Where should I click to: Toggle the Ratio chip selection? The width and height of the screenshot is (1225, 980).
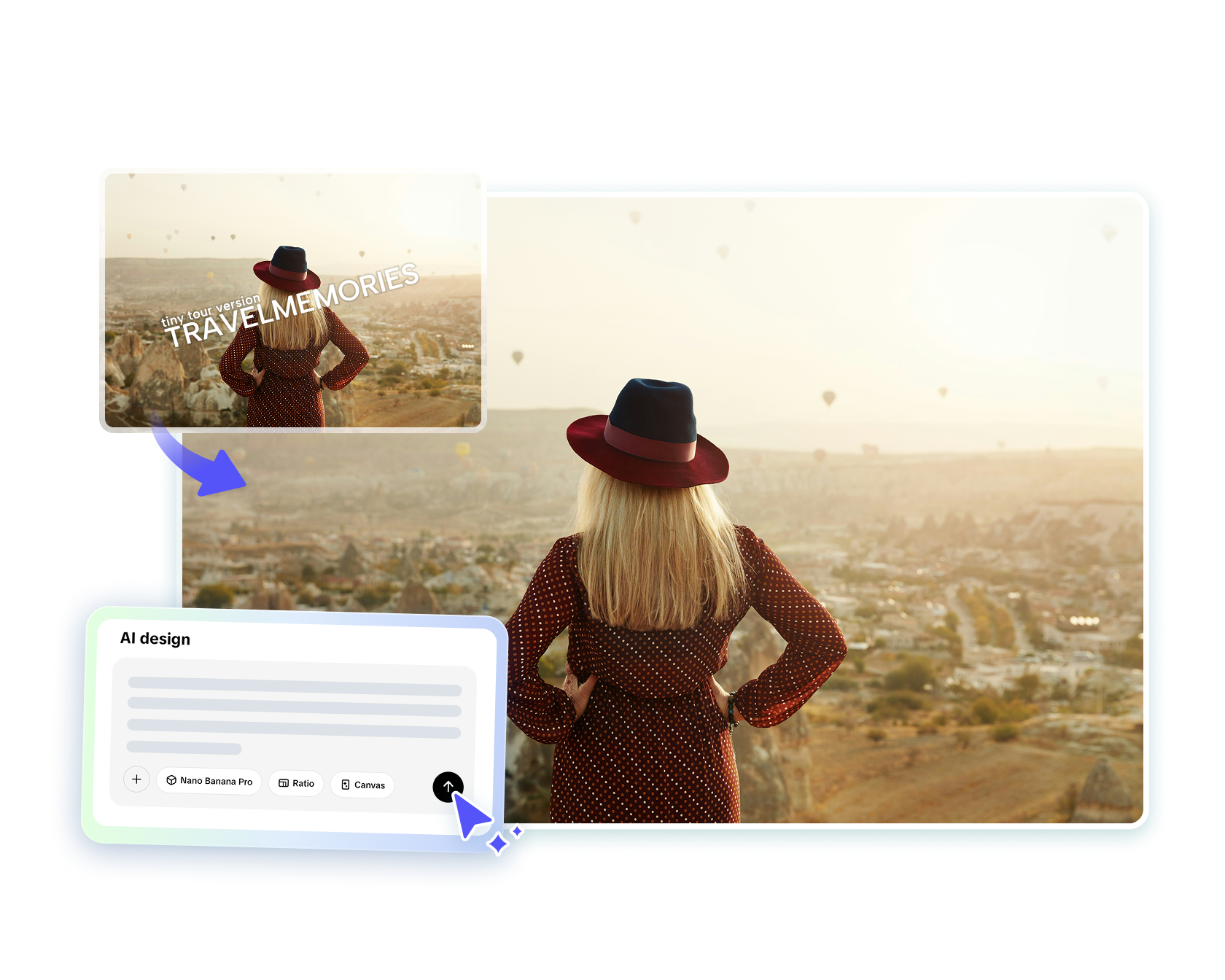tap(296, 783)
